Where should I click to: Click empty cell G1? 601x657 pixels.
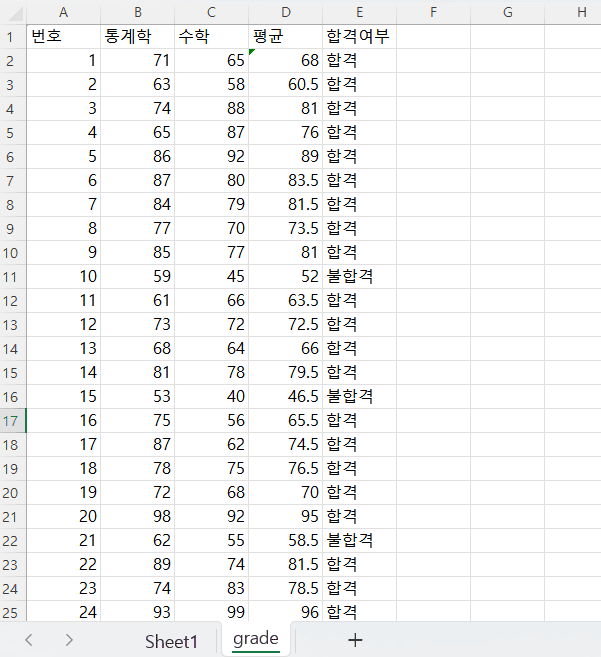507,36
